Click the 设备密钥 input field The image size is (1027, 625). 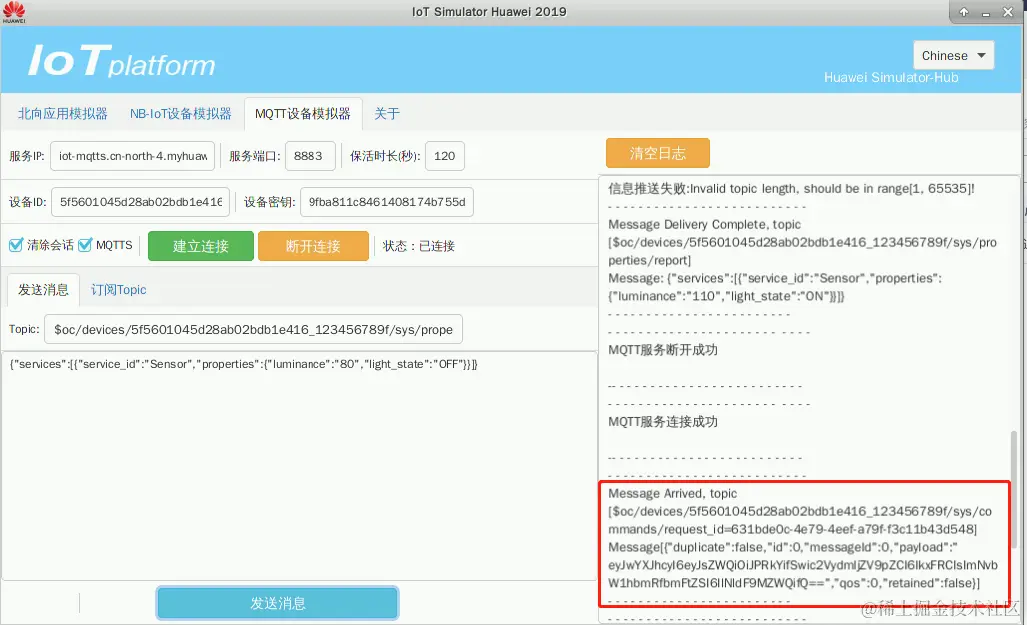[386, 202]
